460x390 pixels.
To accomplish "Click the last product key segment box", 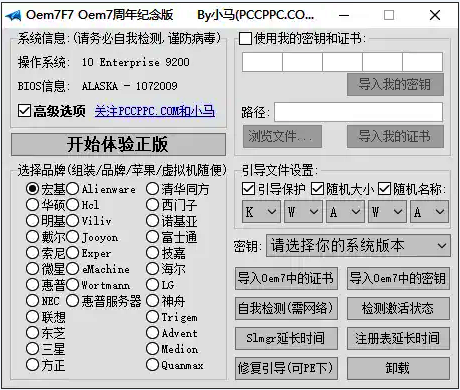I will [x=423, y=62].
